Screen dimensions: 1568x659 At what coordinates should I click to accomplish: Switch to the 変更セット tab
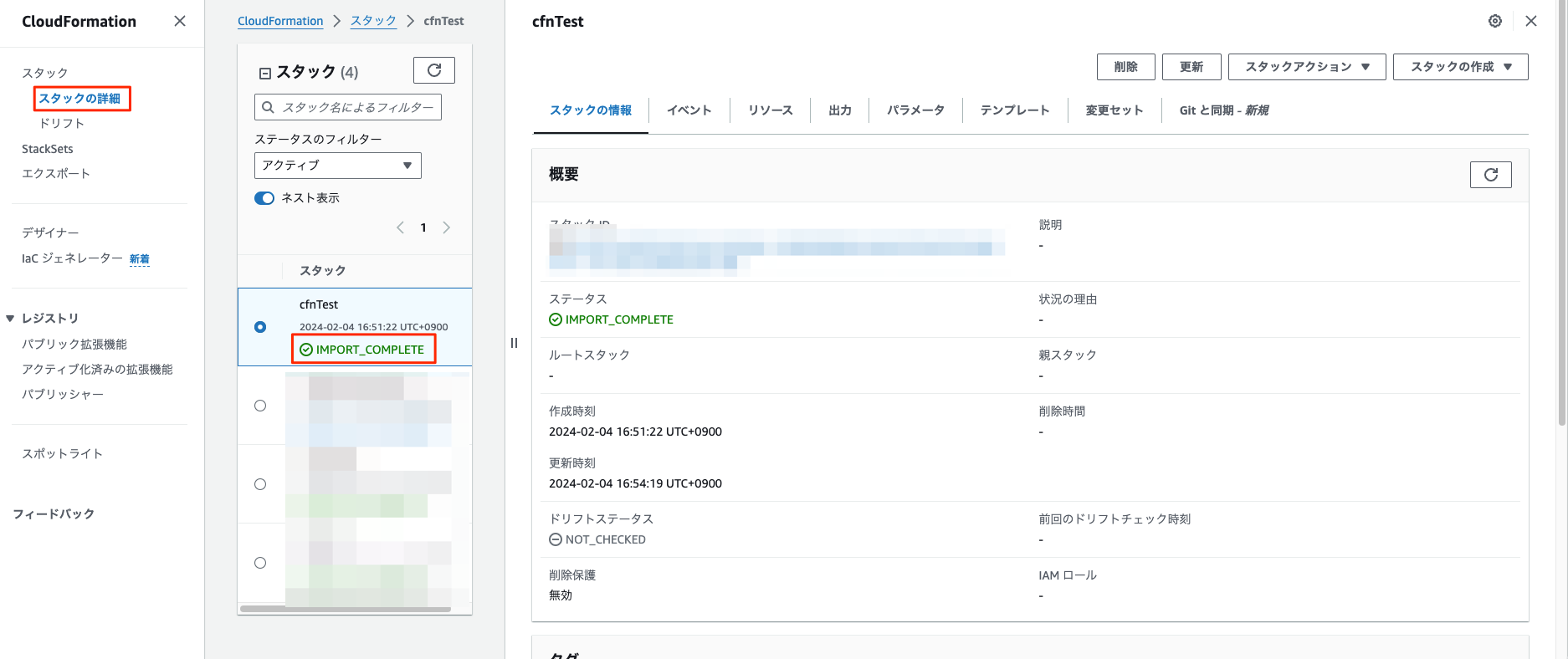coord(1115,110)
